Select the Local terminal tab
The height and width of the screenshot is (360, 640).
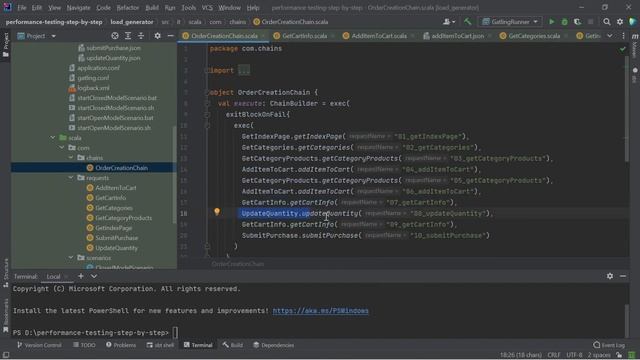tap(53, 276)
